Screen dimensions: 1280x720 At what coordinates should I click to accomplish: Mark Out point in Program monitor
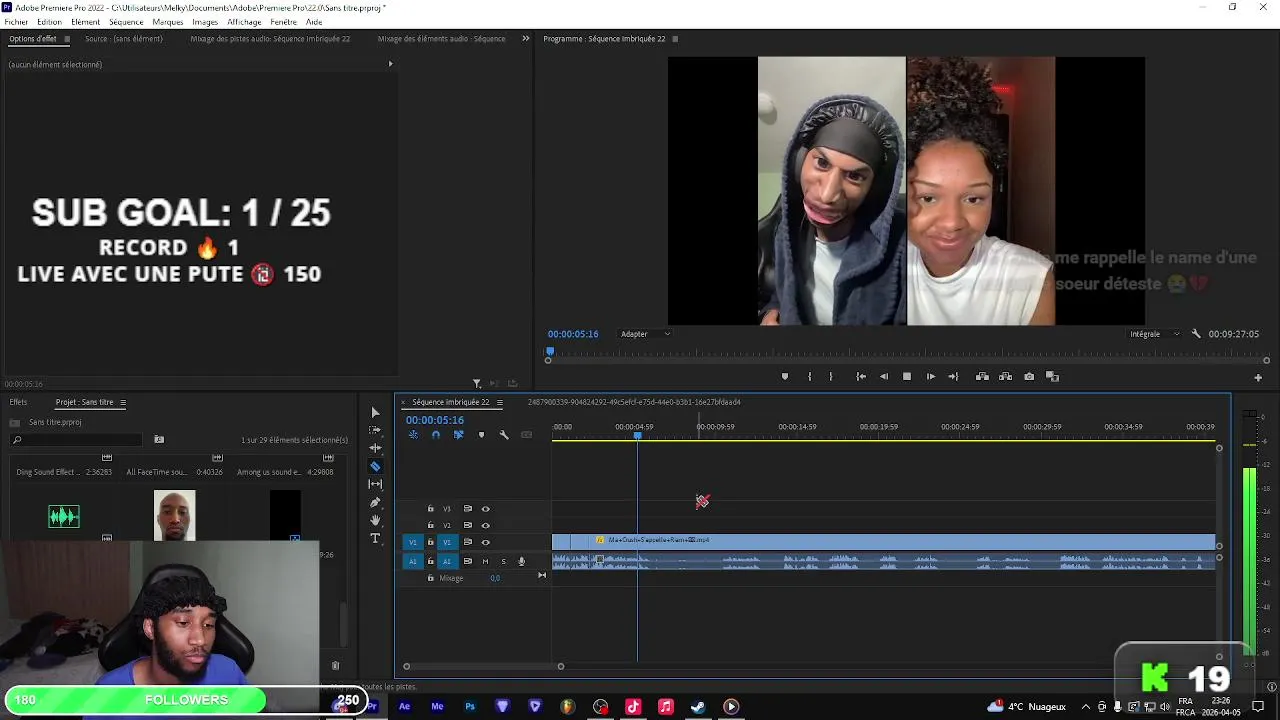[x=831, y=377]
